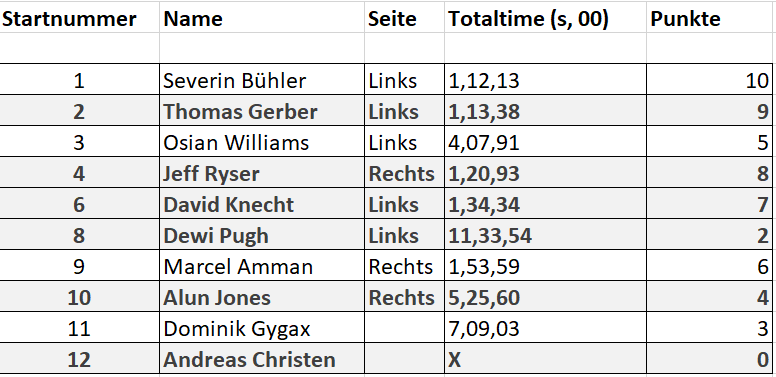Click the Startnummer cell with 12
The image size is (776, 377).
point(80,359)
